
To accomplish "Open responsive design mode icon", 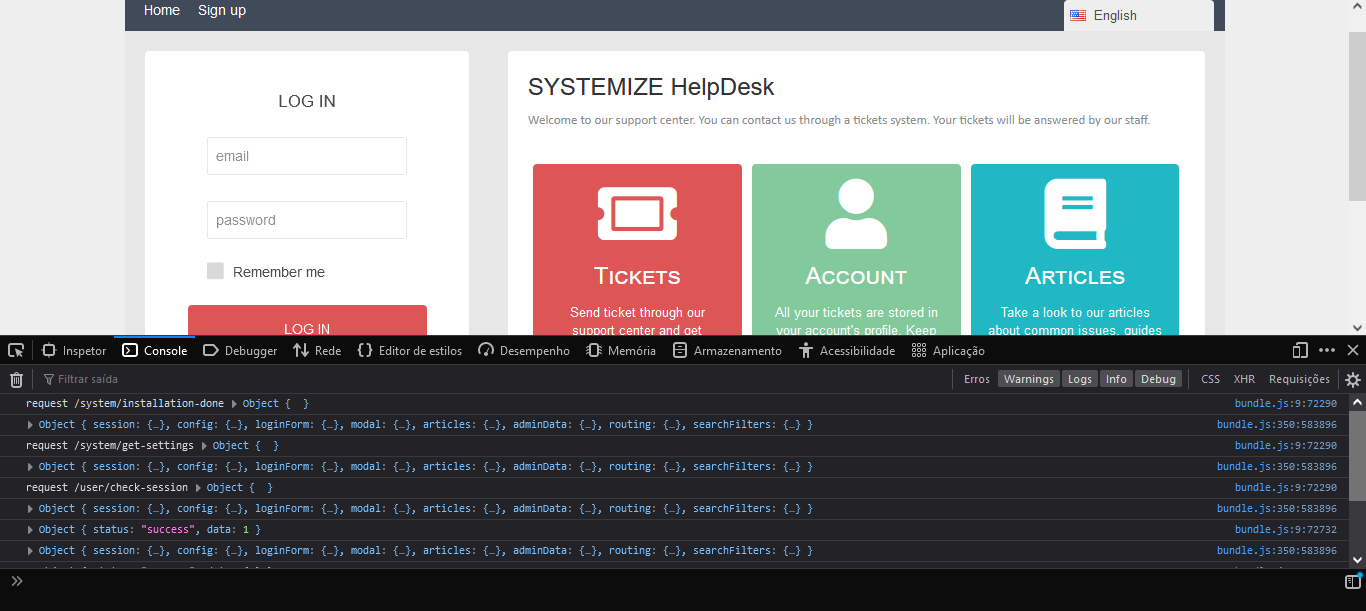I will coord(1300,350).
